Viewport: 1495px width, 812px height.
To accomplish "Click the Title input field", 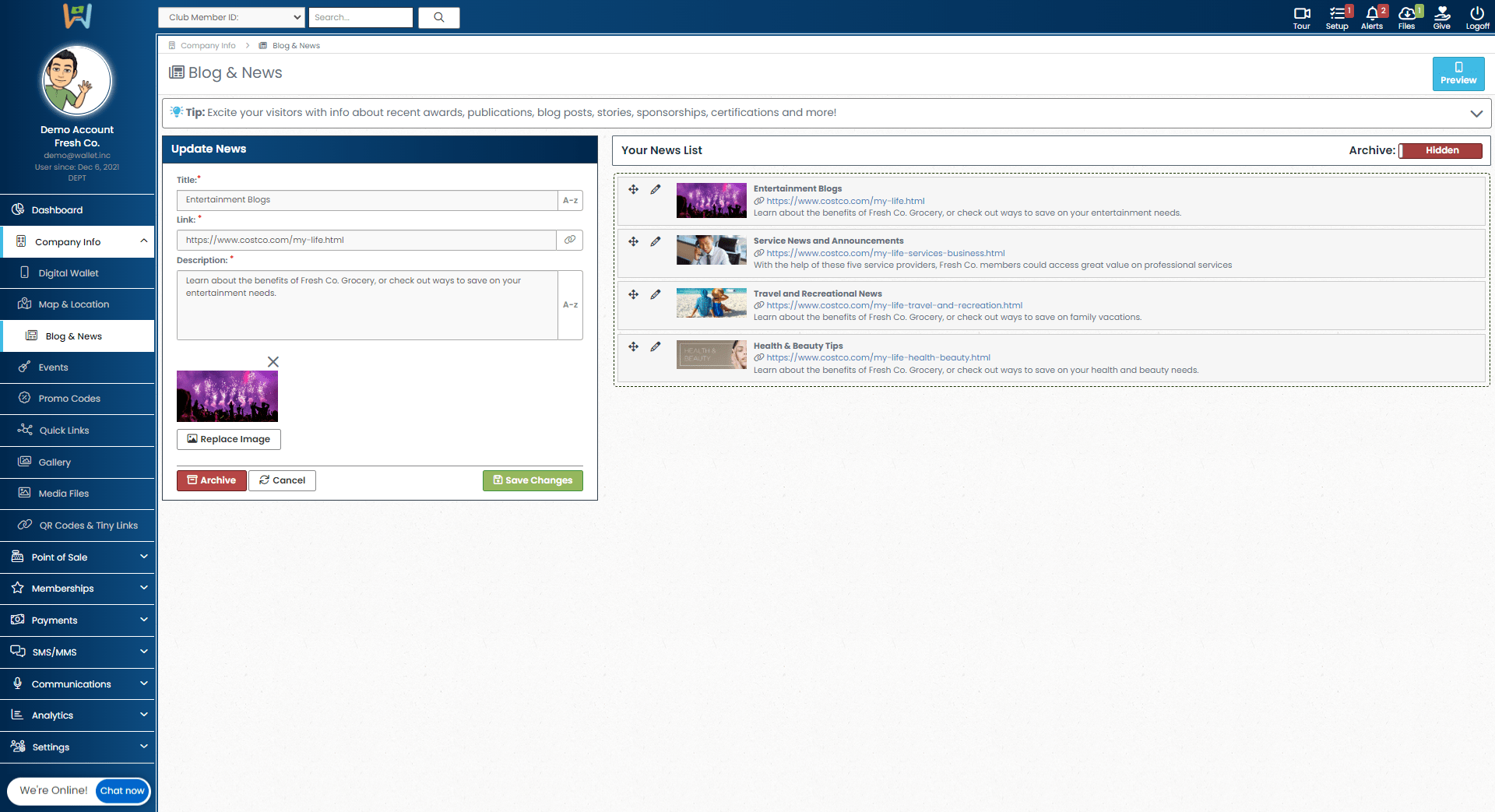I will coord(367,200).
